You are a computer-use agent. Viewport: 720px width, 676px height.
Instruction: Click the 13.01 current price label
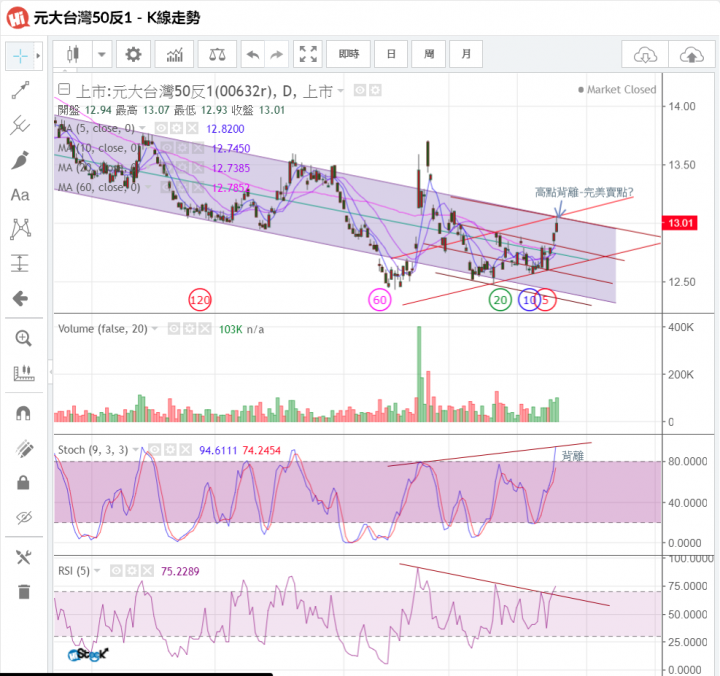(680, 223)
